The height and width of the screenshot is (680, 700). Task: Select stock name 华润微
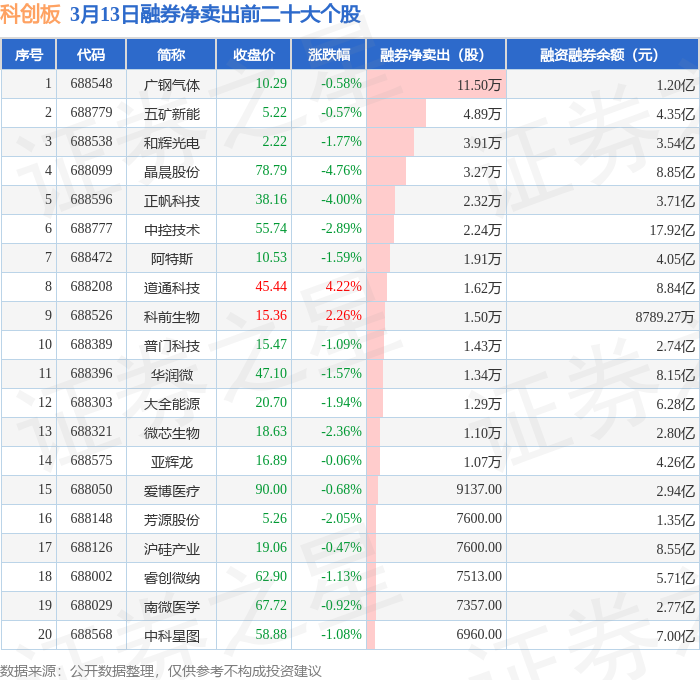[x=171, y=375]
